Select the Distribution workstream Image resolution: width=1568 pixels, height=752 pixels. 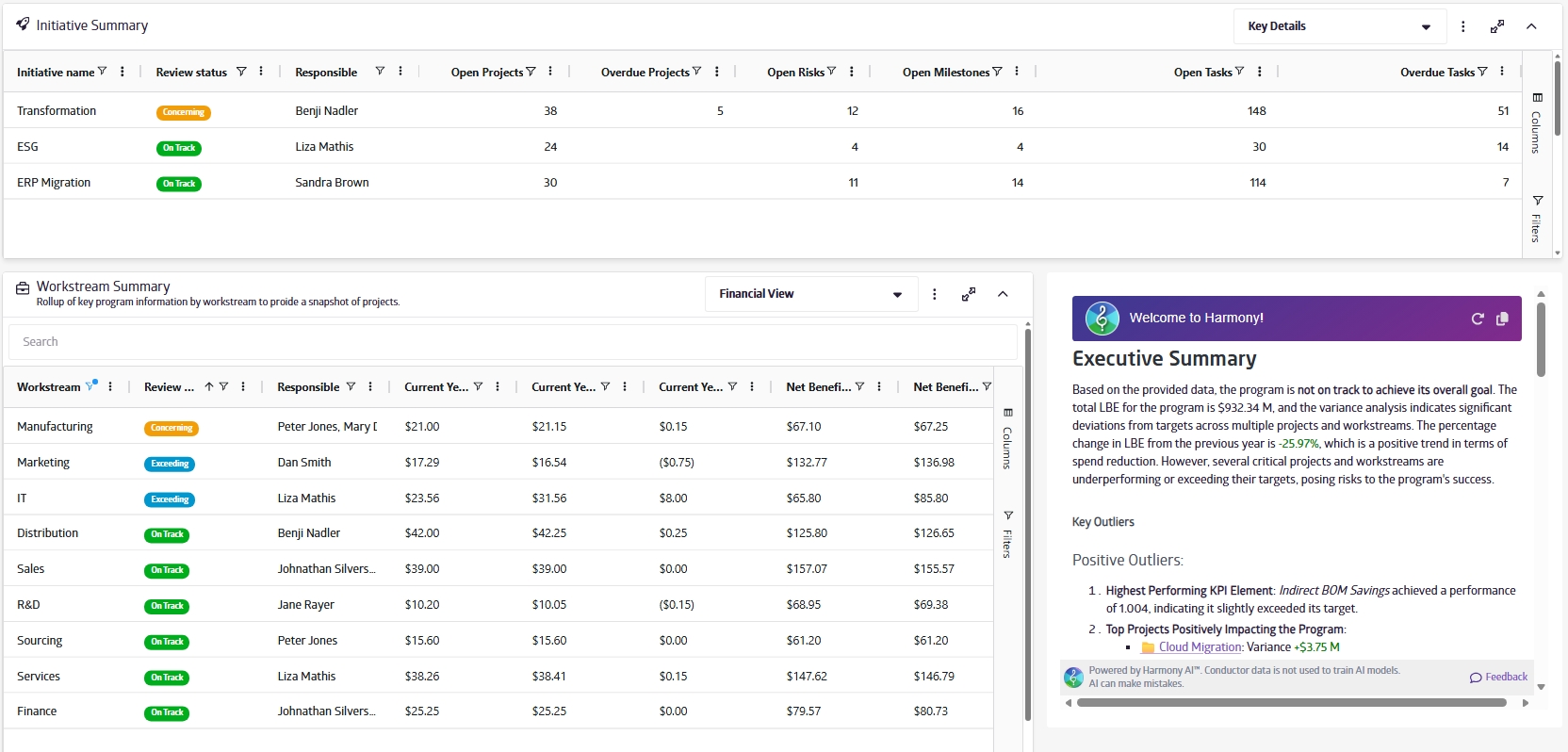498,532
